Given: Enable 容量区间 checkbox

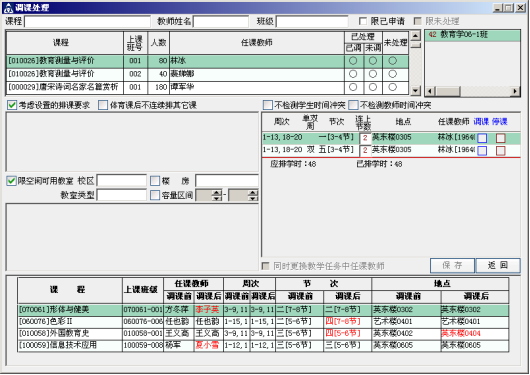Looking at the screenshot, I should click(155, 195).
